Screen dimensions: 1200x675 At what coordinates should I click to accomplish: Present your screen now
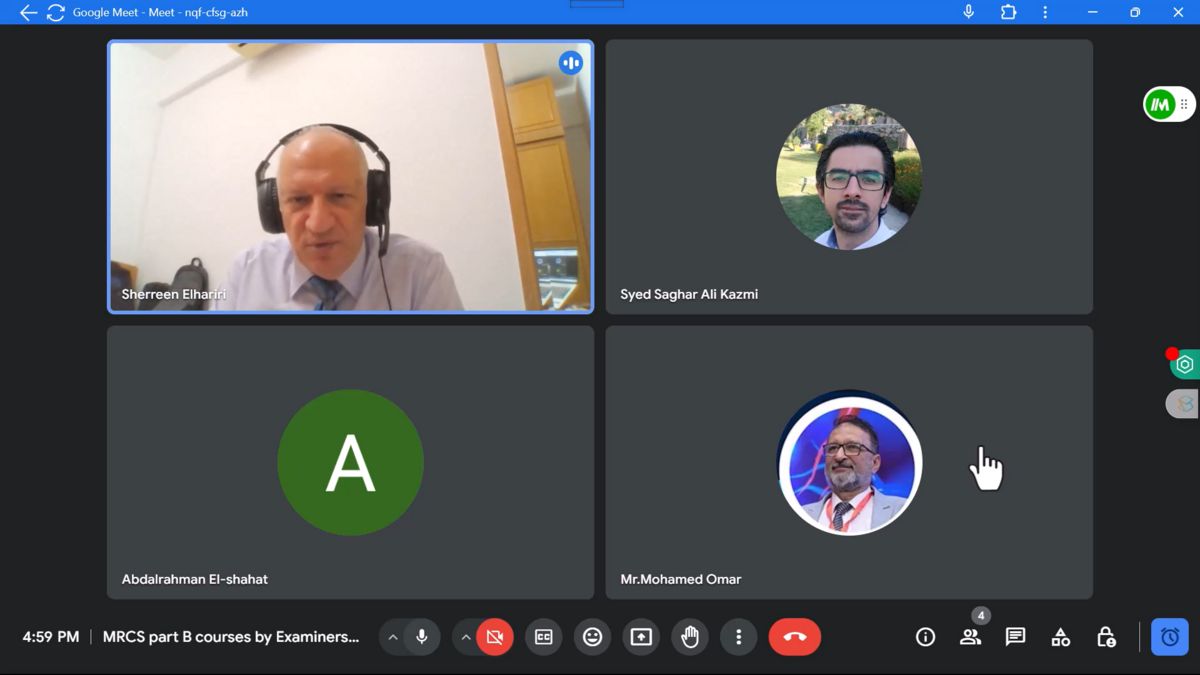[x=641, y=637]
